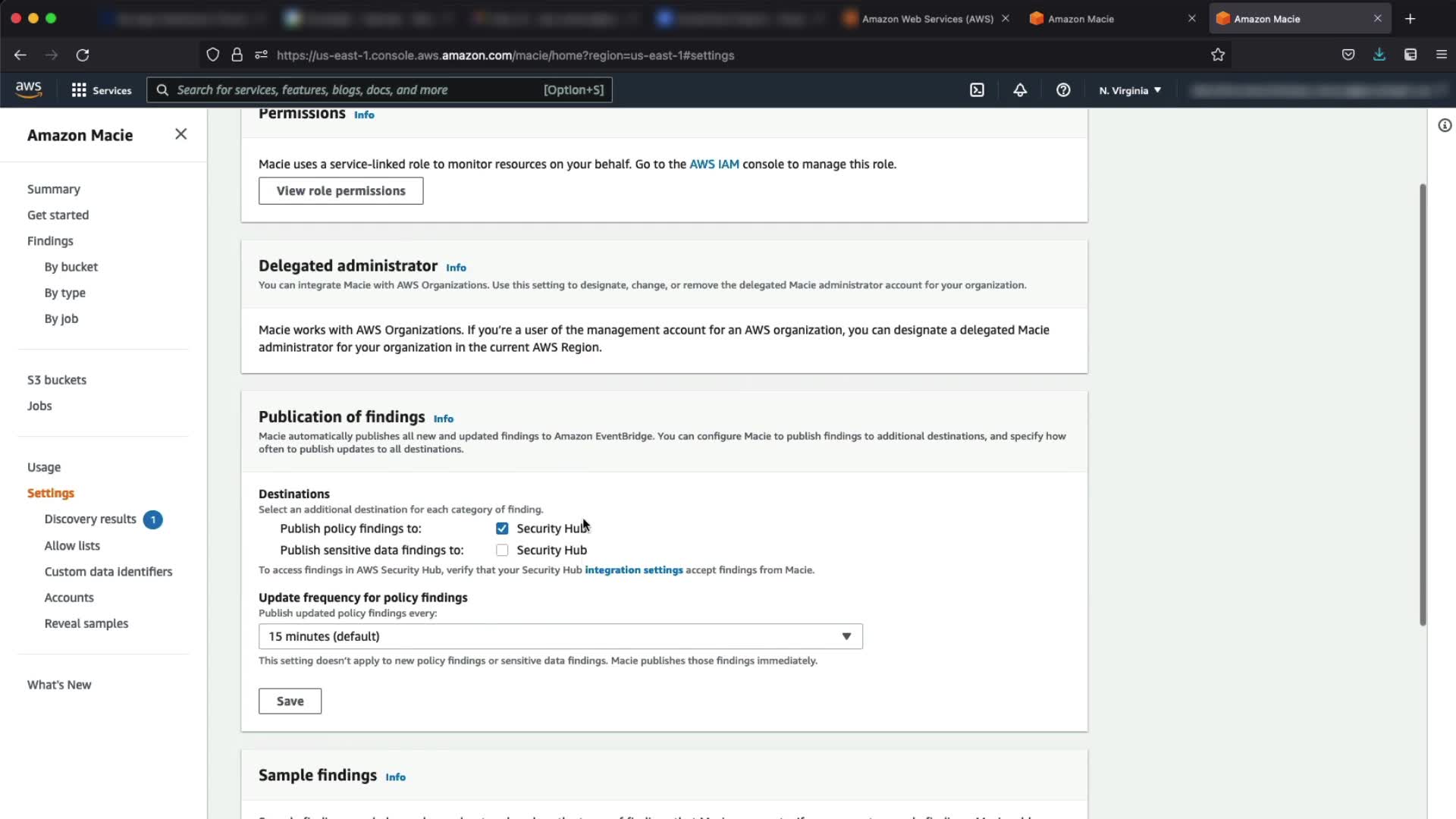Expand the update frequency 15 minutes dropdown
Image resolution: width=1456 pixels, height=819 pixels.
(560, 636)
